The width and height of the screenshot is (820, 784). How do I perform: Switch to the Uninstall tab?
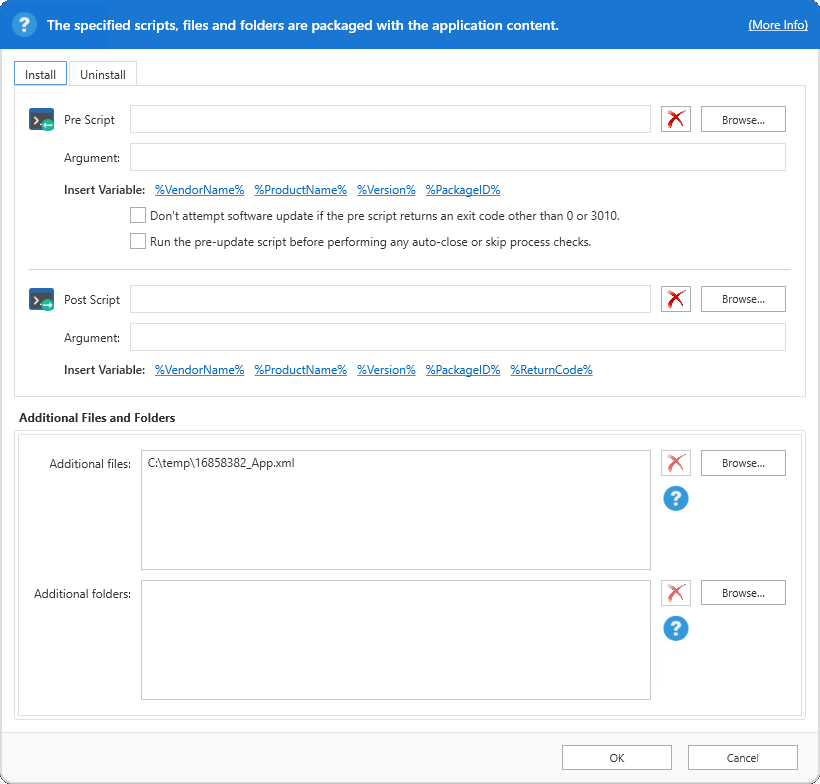(x=102, y=73)
